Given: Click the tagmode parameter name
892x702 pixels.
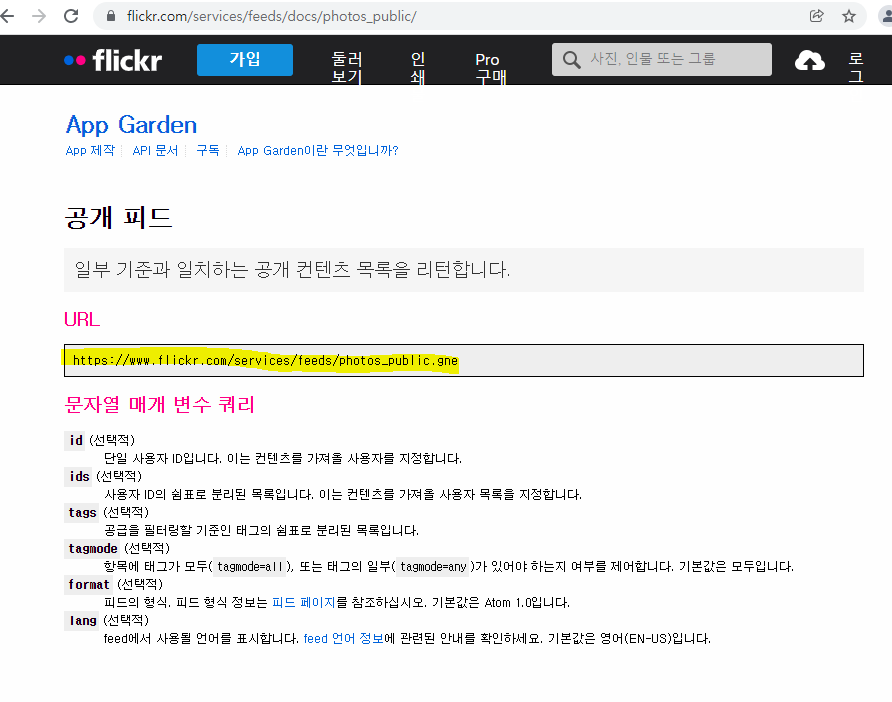Looking at the screenshot, I should click(x=93, y=548).
